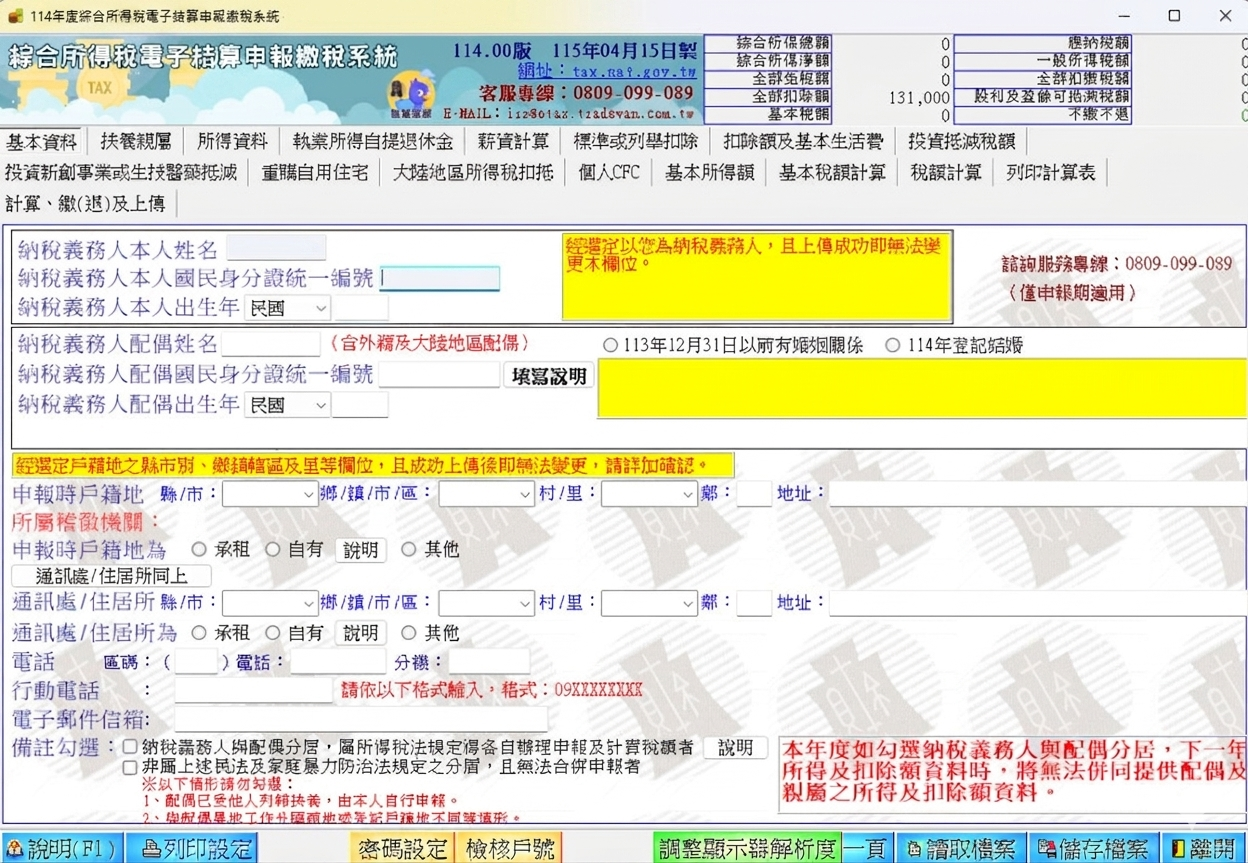
Task: Open 通訊處/住居所 鄉/鎮/市/區 dropdown
Action: coord(486,604)
